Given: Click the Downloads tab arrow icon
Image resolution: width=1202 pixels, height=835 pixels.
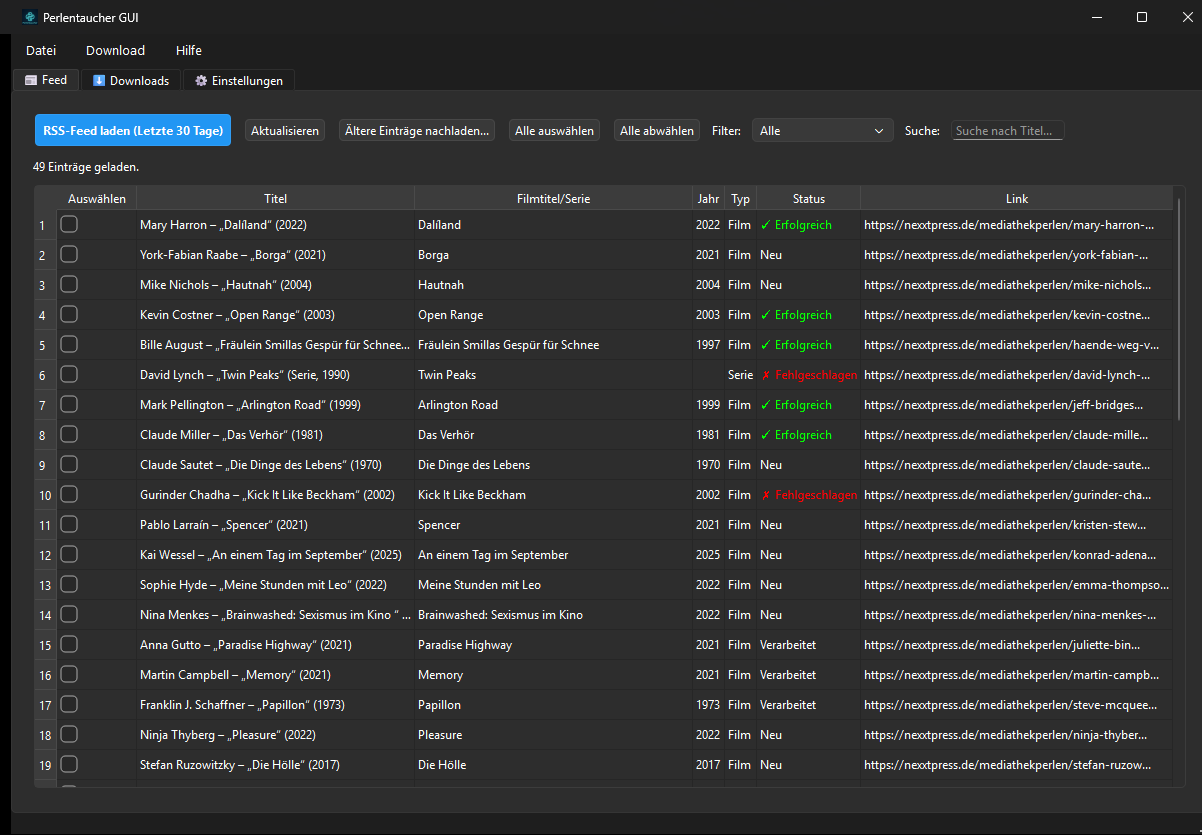Looking at the screenshot, I should tap(99, 81).
